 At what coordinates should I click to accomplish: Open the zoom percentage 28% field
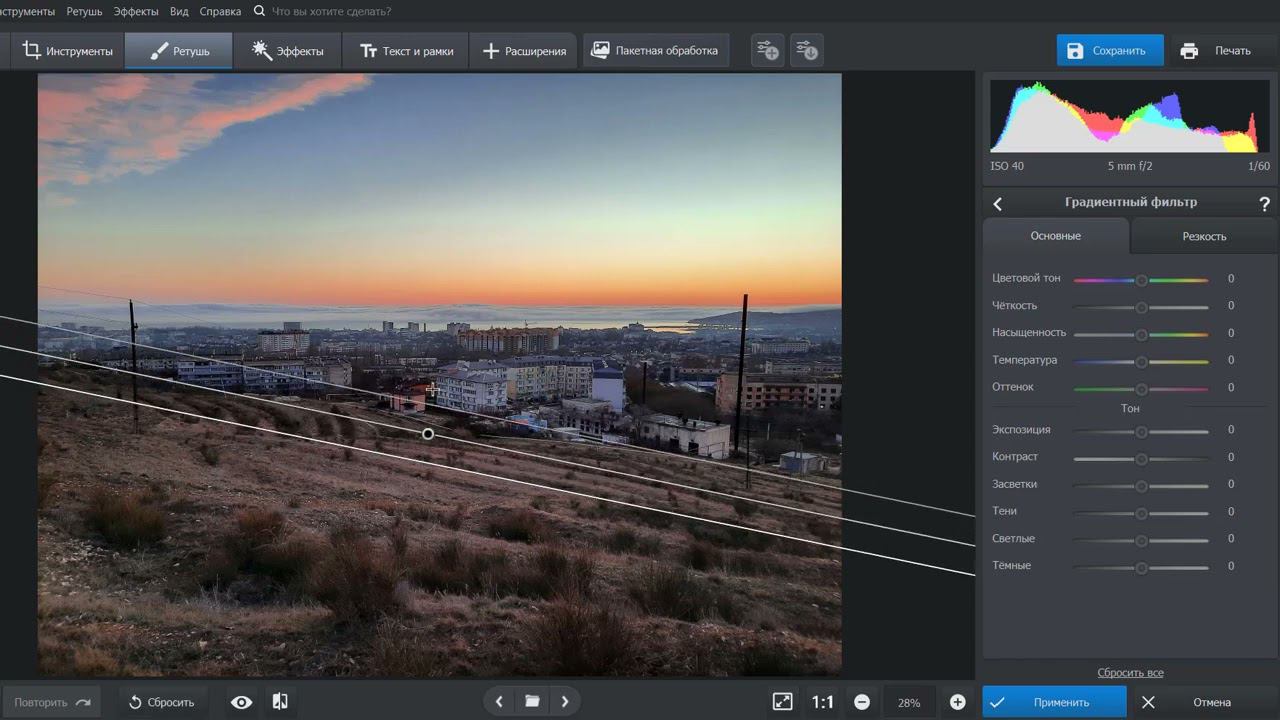tap(909, 702)
